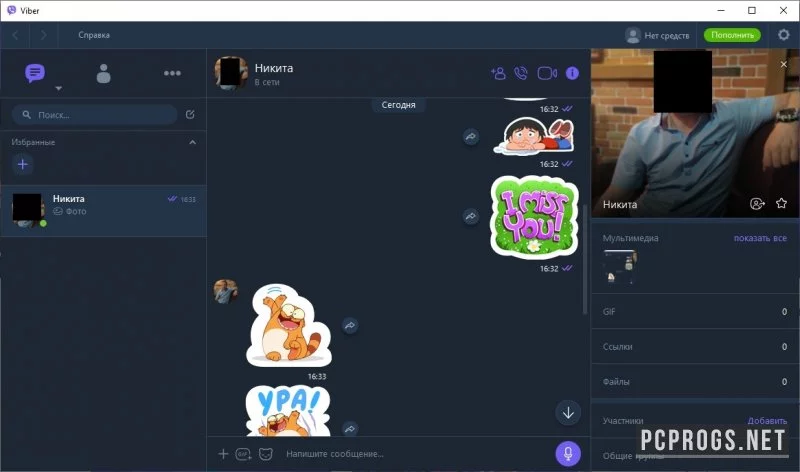Open the More tab three-dots icon
Screen dimensions: 800x472
172,73
